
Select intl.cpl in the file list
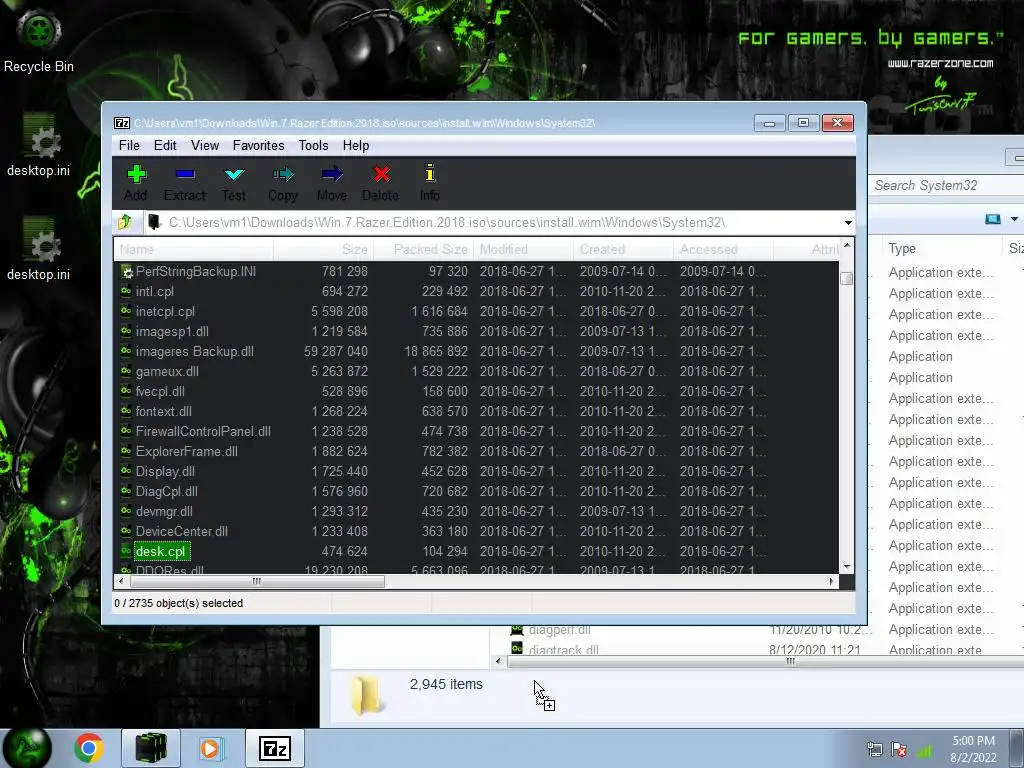point(155,291)
